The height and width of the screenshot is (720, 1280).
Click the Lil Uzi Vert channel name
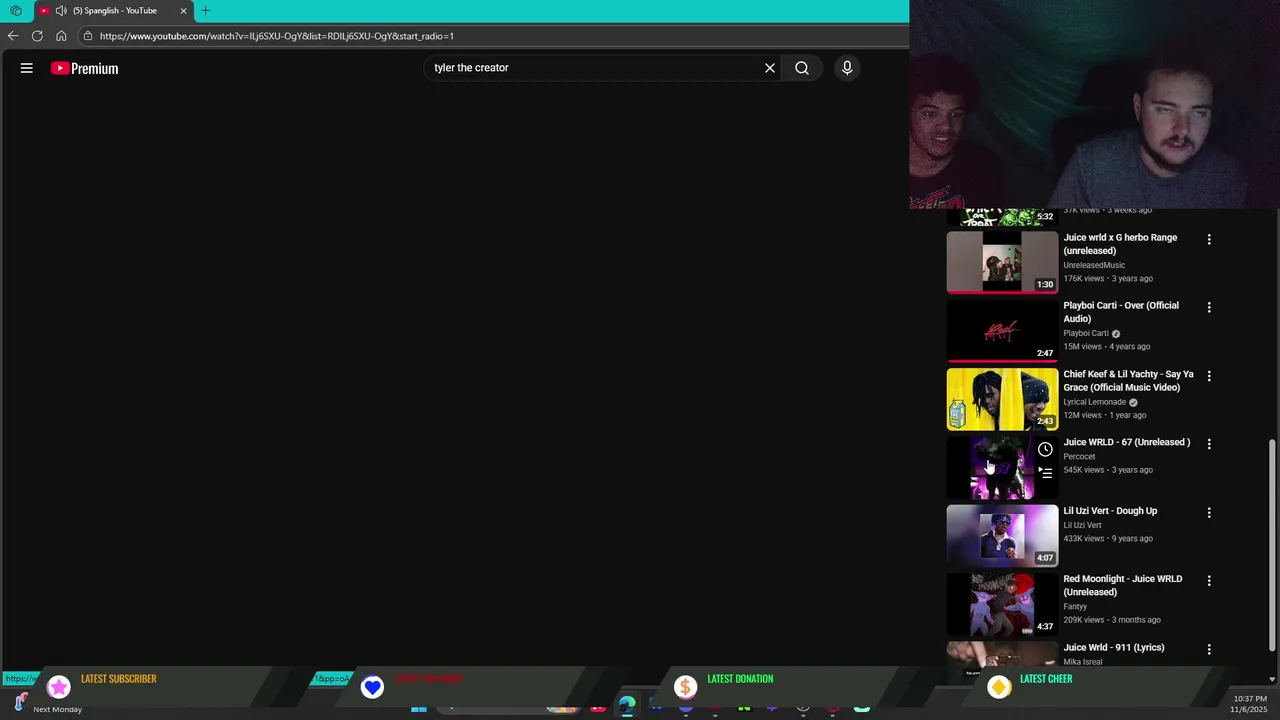tap(1082, 525)
